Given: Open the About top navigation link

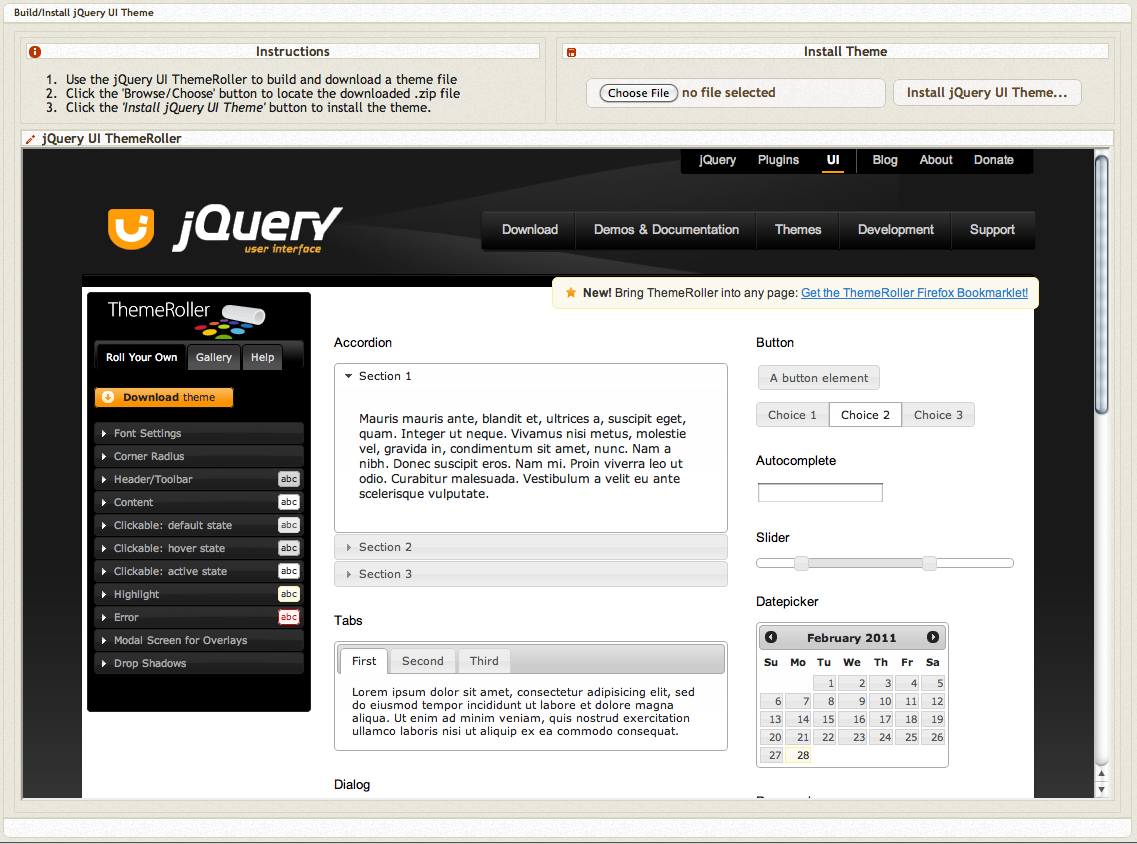Looking at the screenshot, I should [936, 160].
